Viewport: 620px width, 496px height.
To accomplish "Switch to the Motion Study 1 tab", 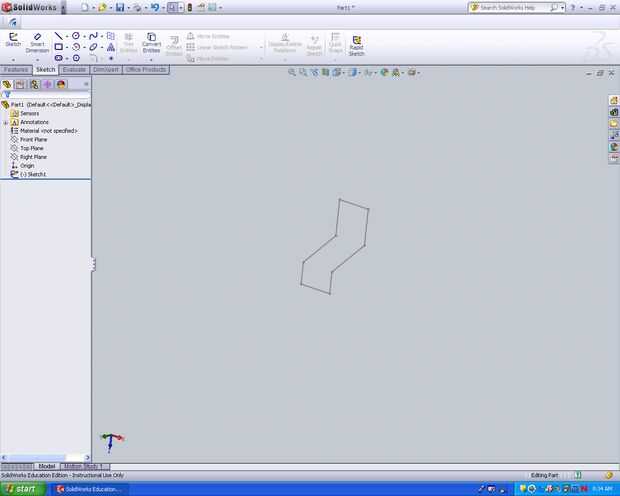I will [x=83, y=466].
